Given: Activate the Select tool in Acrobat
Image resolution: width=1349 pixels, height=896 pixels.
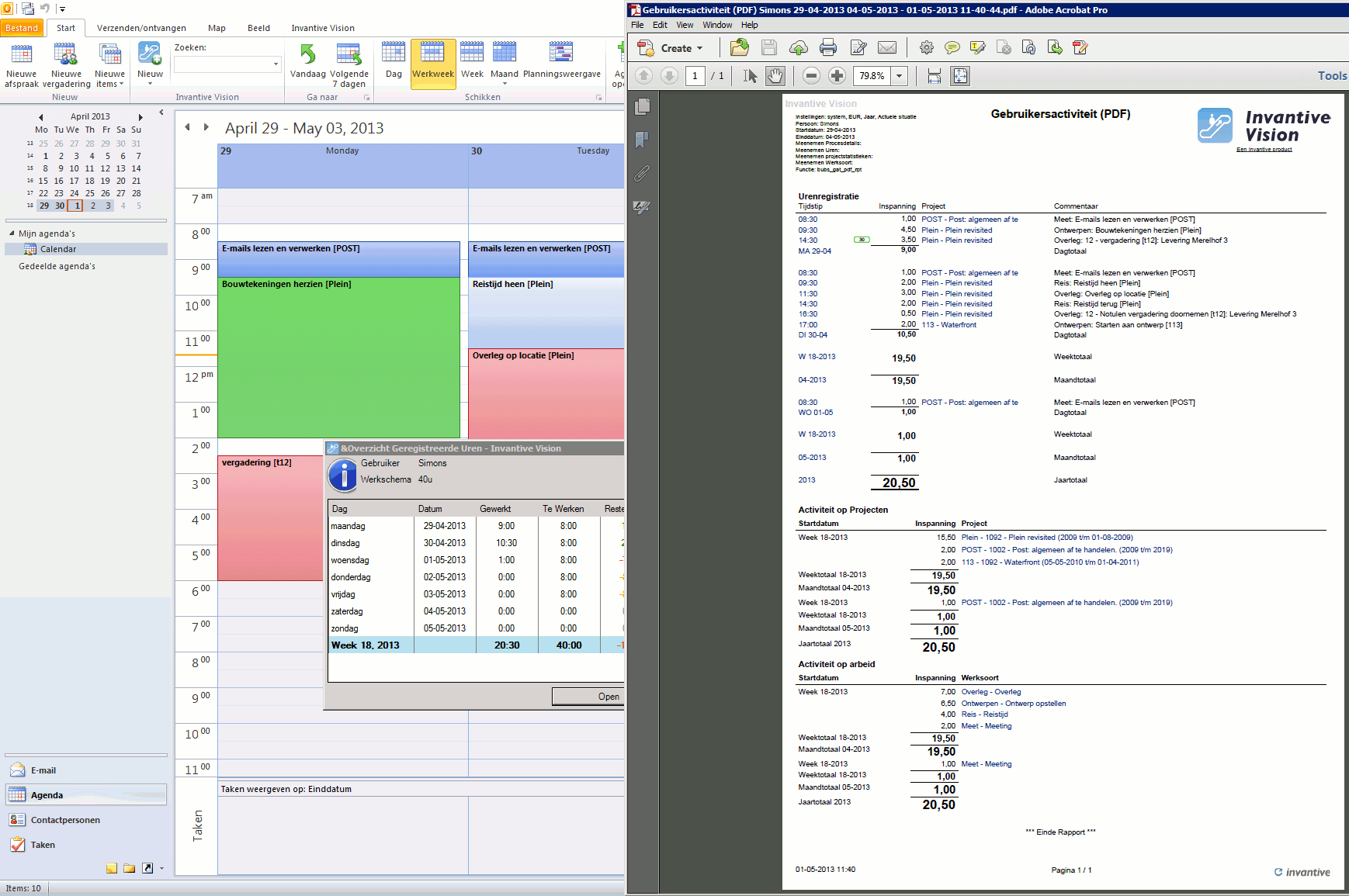Looking at the screenshot, I should pos(749,76).
